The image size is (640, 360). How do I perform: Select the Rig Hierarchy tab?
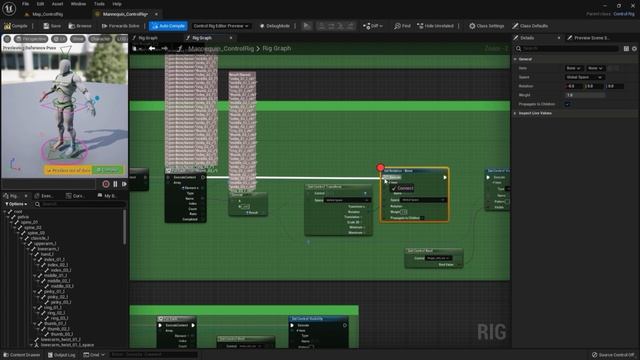pyautogui.click(x=13, y=196)
